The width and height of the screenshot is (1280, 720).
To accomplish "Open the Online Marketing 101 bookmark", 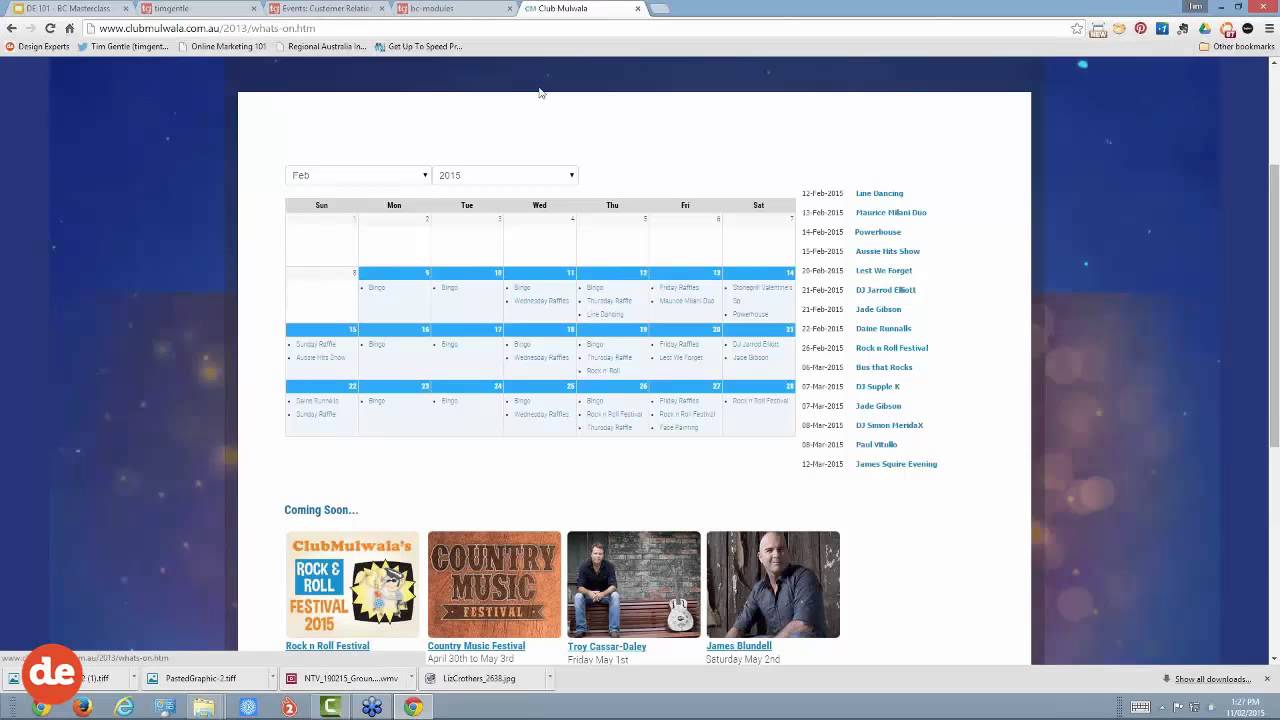I will click(222, 46).
